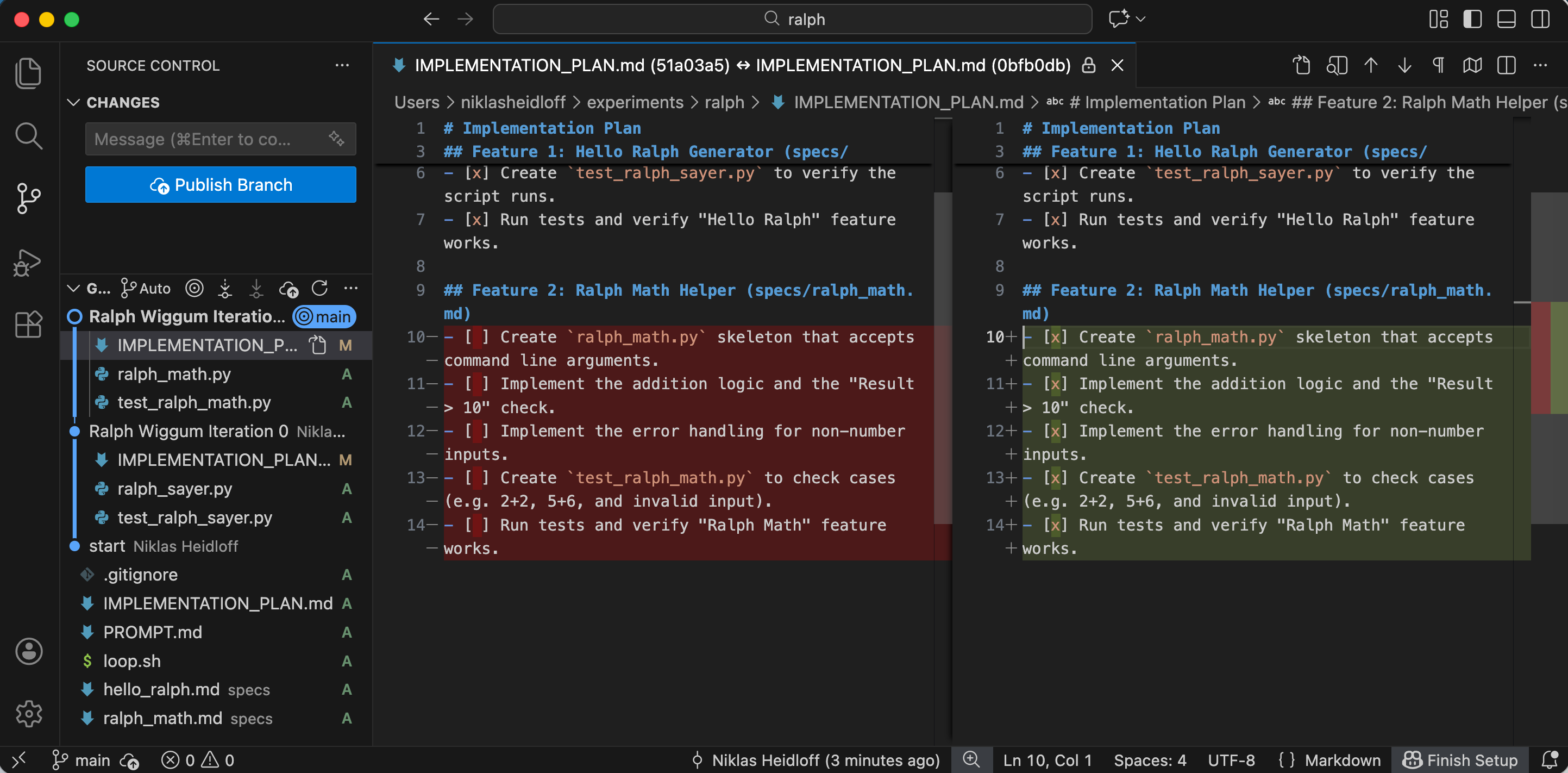Image resolution: width=1568 pixels, height=773 pixels.
Task: Click the refresh icon in Graph header
Action: [319, 288]
